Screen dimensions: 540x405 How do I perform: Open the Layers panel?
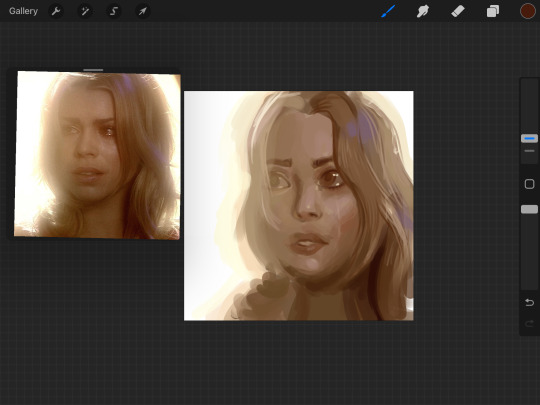493,11
